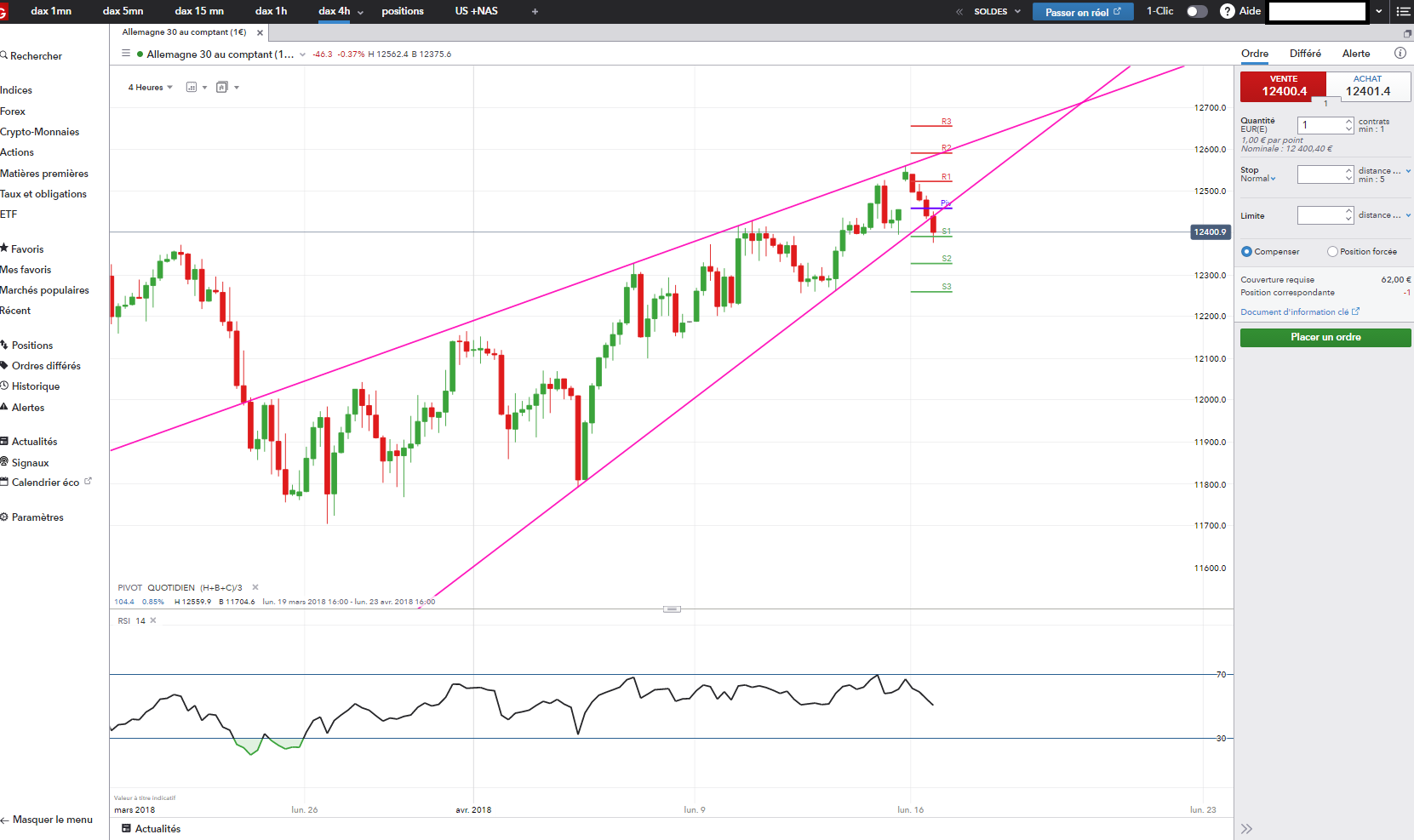This screenshot has width=1414, height=840.
Task: Click the Passer en réel button
Action: [1083, 12]
